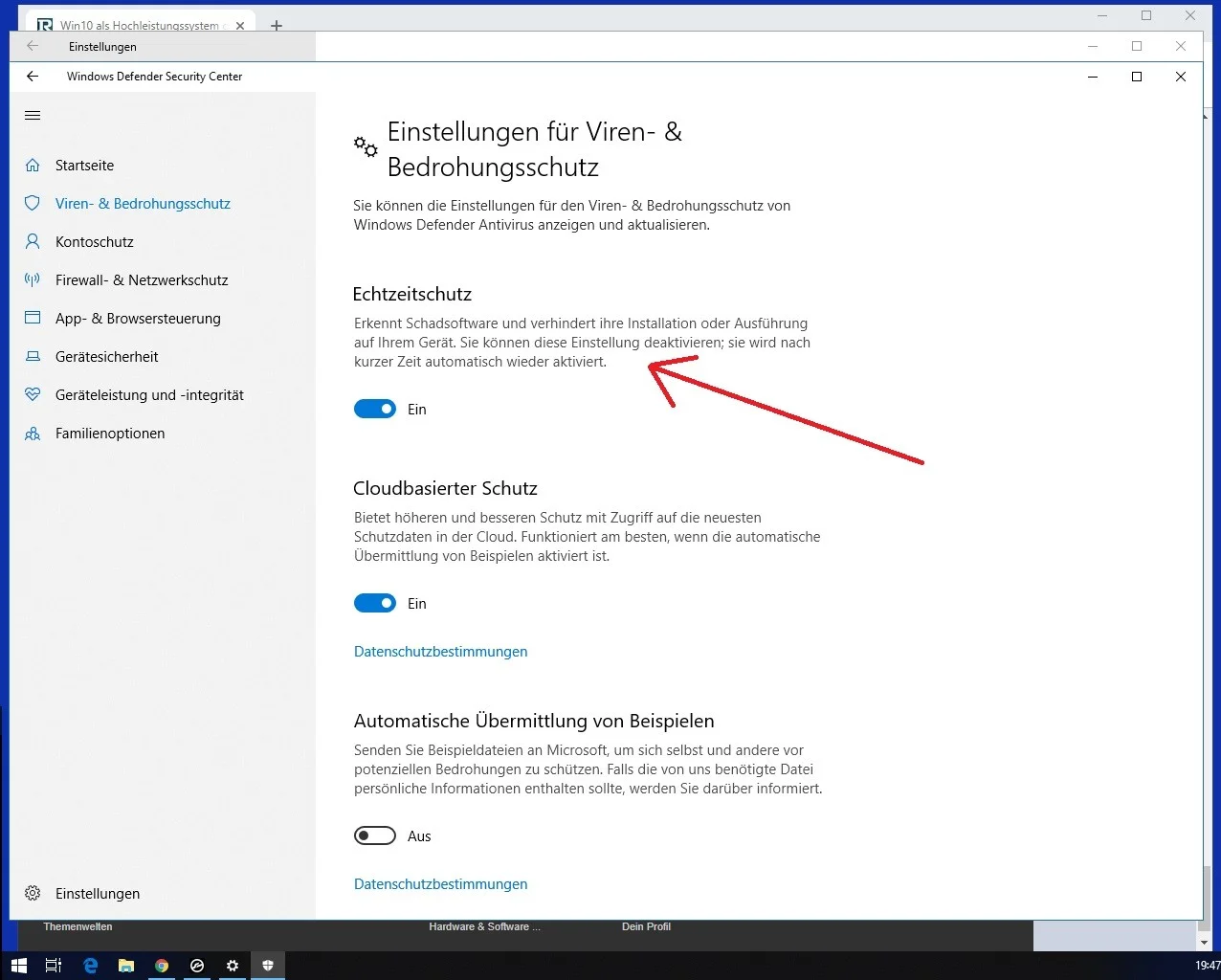The height and width of the screenshot is (980, 1221).
Task: Open App- & Browsersteuerung section
Action: click(138, 319)
